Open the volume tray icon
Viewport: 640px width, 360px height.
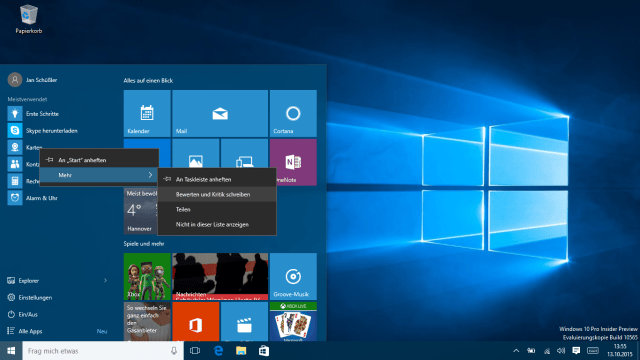(x=561, y=351)
